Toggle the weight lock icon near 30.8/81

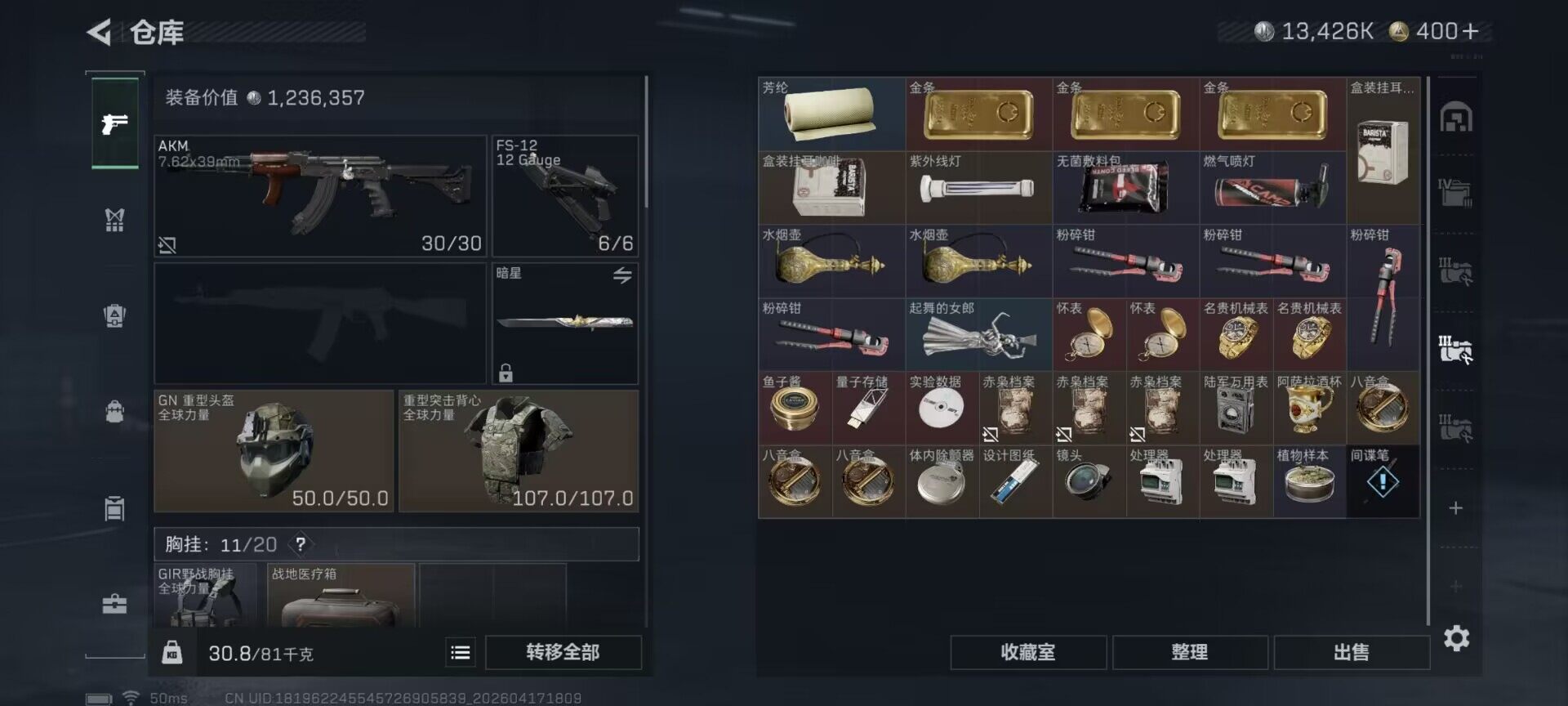pyautogui.click(x=172, y=652)
